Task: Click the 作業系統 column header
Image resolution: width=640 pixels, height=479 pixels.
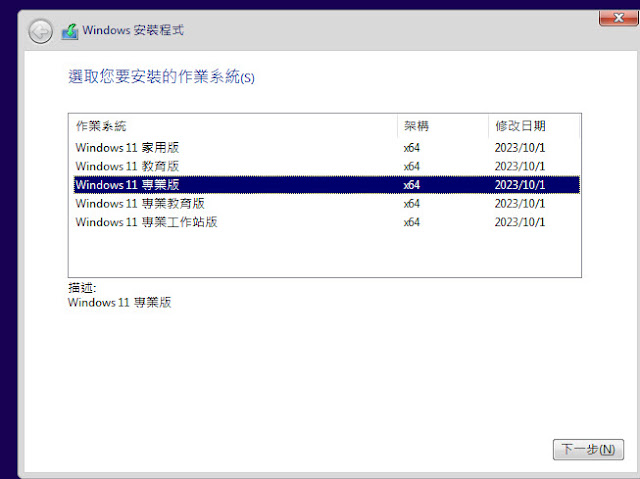Action: point(233,126)
